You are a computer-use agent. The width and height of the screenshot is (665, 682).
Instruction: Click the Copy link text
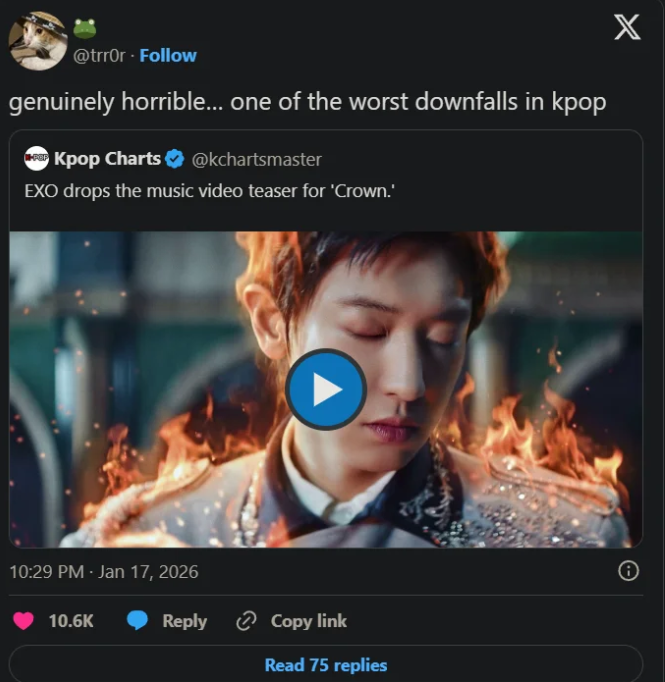click(309, 621)
